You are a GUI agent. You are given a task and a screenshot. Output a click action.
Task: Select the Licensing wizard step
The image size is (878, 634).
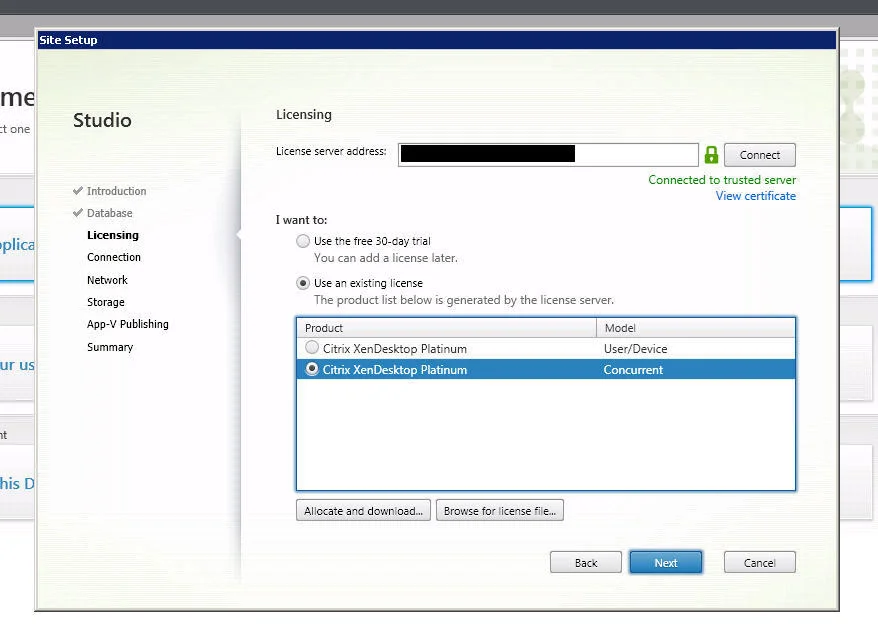pos(113,235)
